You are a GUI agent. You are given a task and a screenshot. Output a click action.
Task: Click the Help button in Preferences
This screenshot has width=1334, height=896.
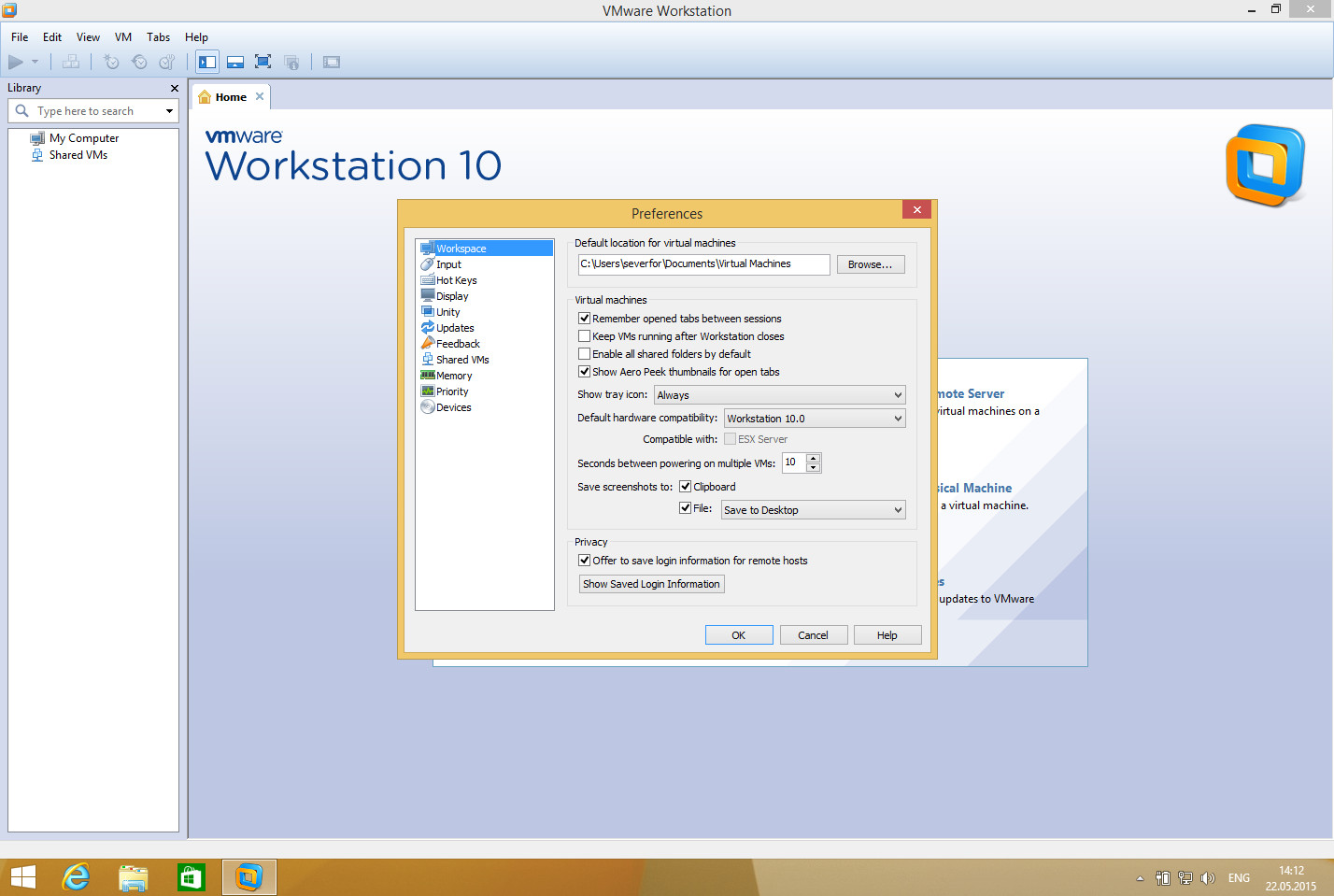pyautogui.click(x=887, y=635)
